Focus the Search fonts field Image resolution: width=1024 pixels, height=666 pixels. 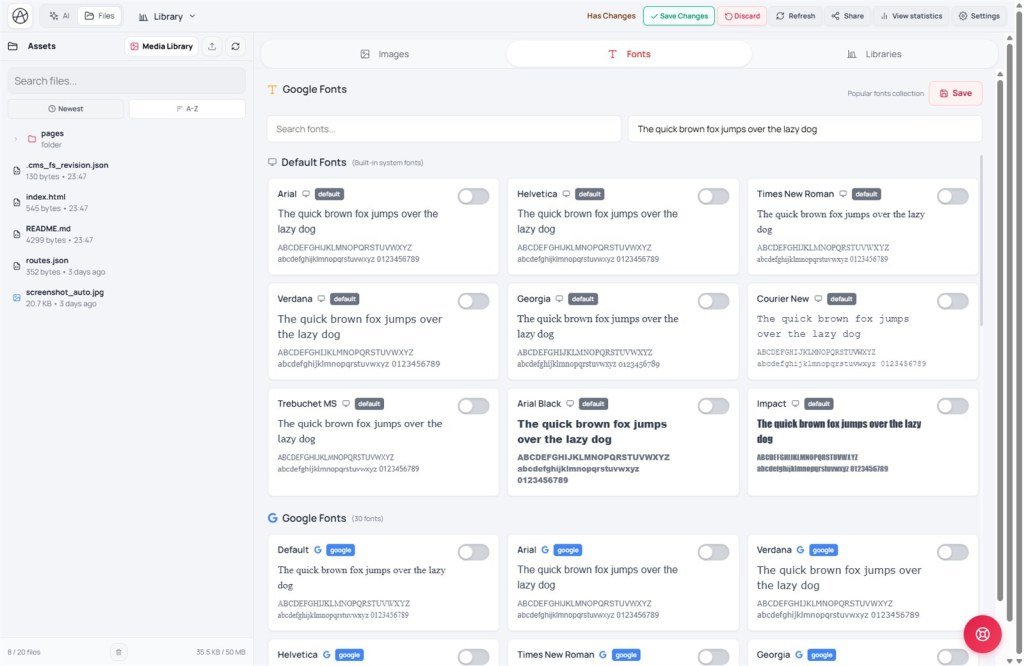click(444, 129)
